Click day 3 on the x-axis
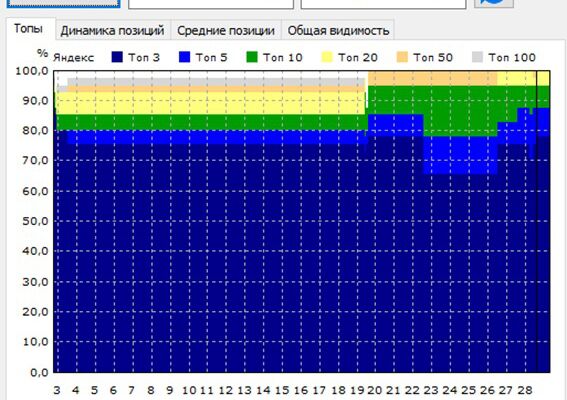567x400 pixels. [x=57, y=390]
